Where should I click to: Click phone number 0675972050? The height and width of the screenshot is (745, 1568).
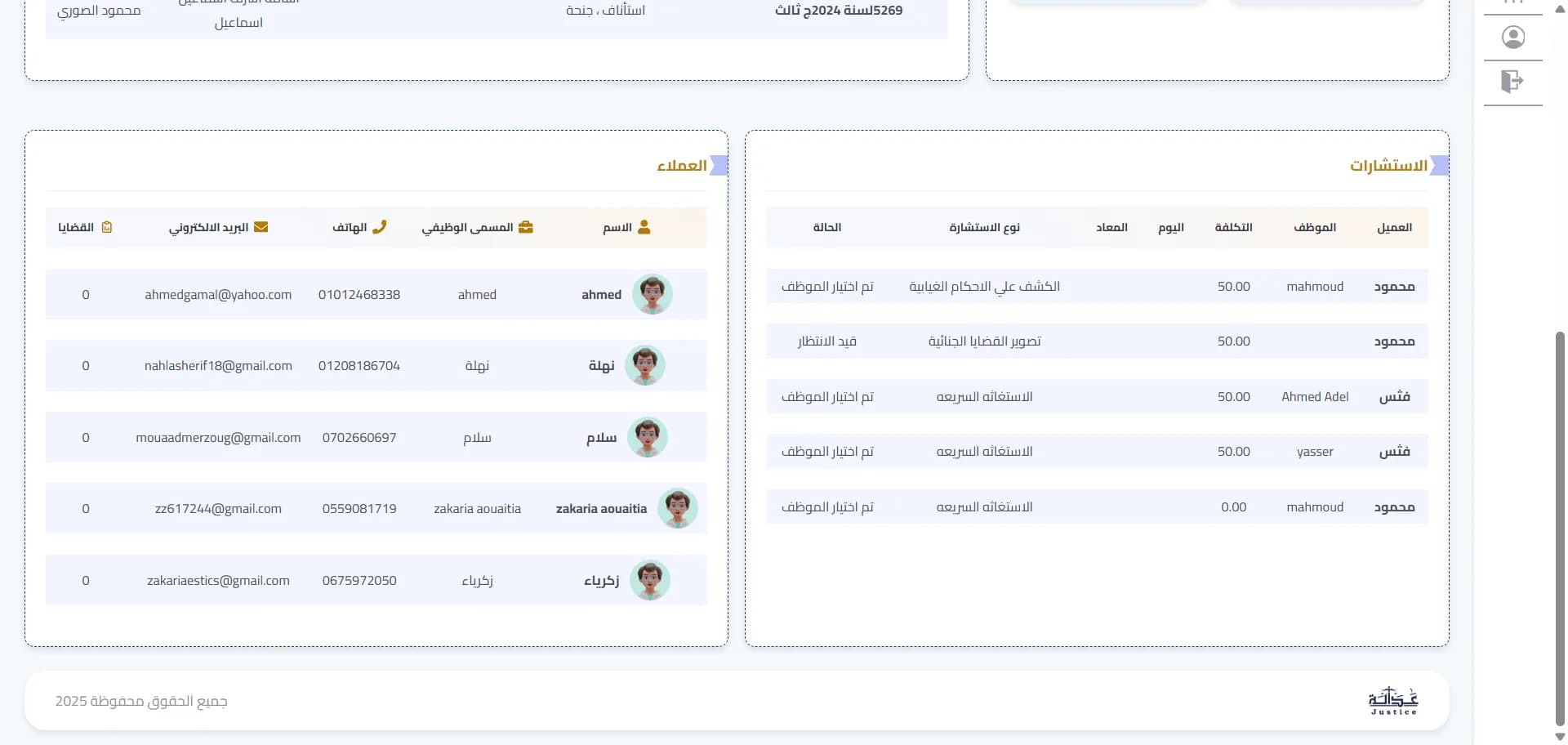(x=359, y=581)
